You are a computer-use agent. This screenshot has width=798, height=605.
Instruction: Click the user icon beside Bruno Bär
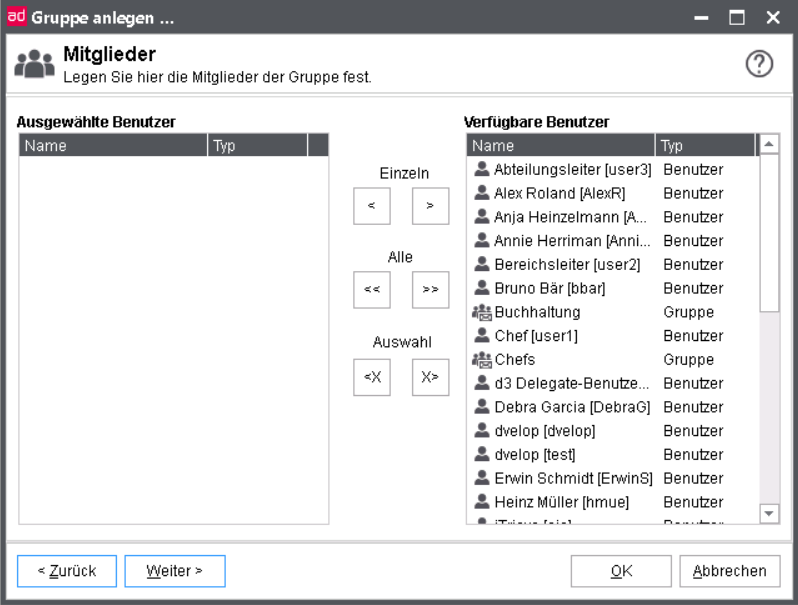(482, 288)
